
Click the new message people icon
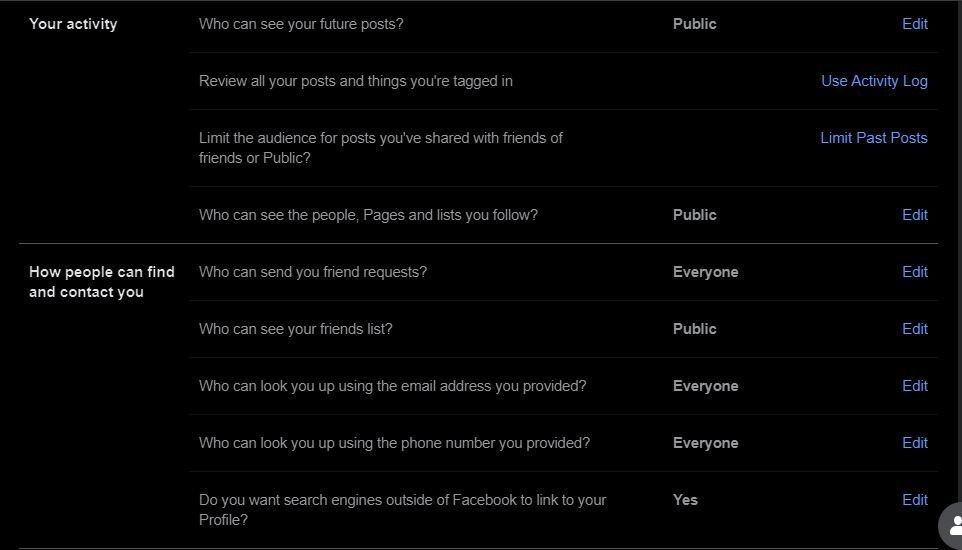952,526
